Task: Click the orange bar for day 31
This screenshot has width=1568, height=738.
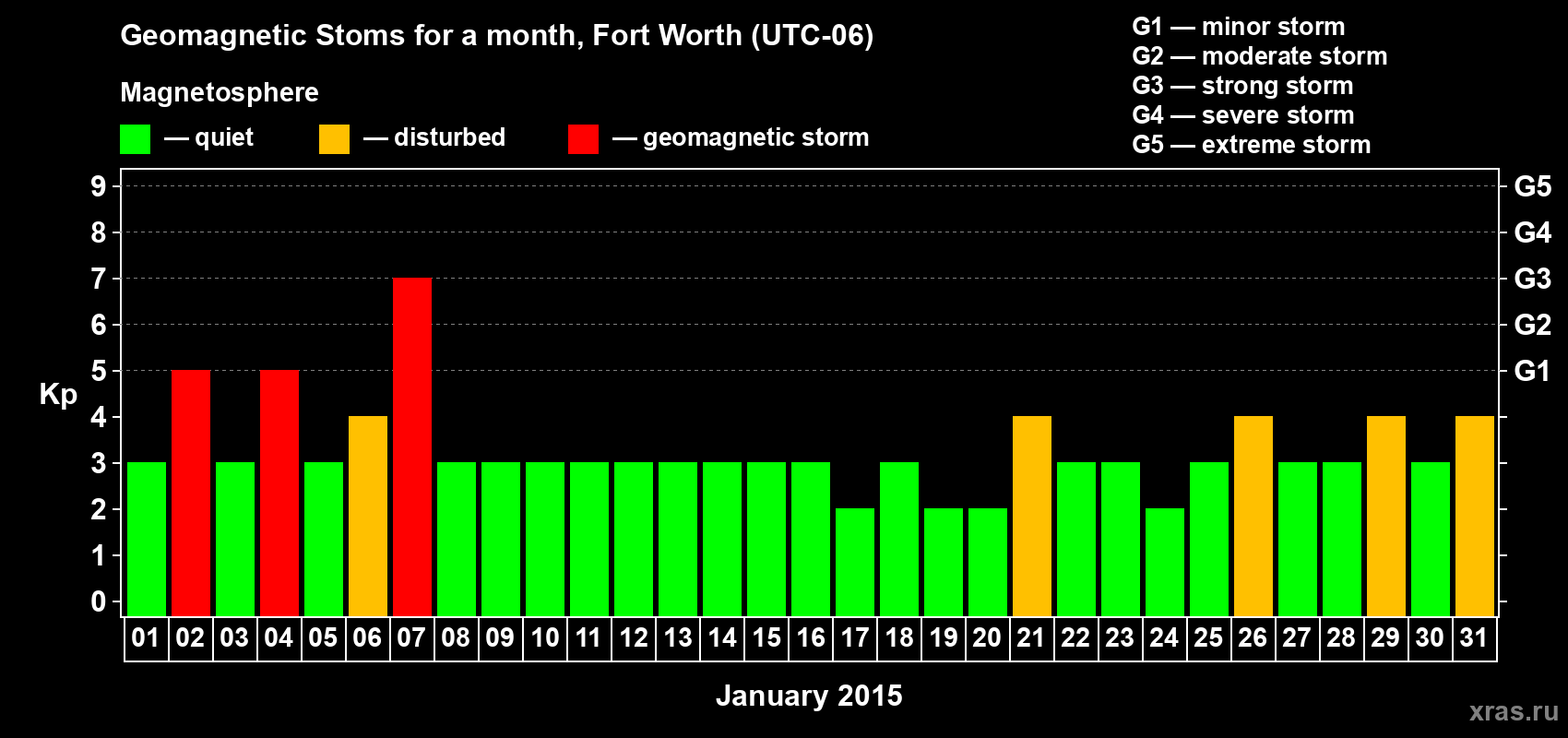Action: click(x=1475, y=516)
